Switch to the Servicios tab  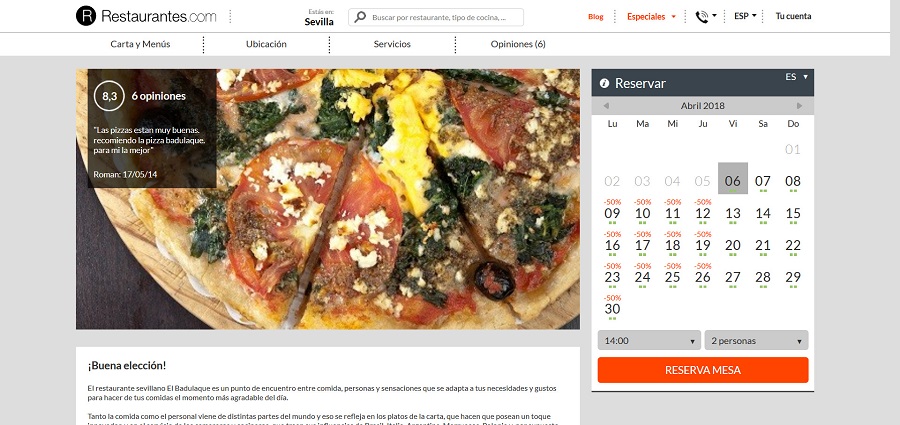point(392,44)
